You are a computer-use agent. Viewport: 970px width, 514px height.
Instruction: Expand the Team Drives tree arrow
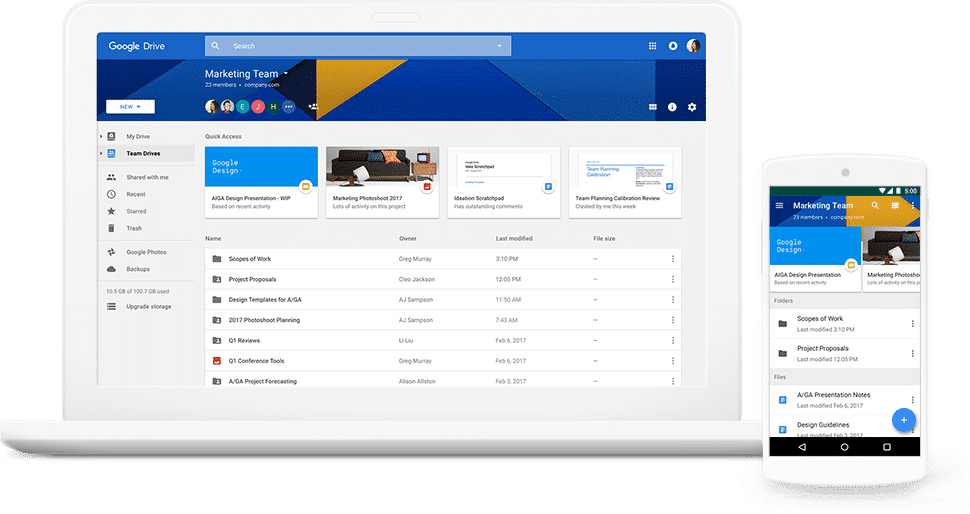coord(101,153)
